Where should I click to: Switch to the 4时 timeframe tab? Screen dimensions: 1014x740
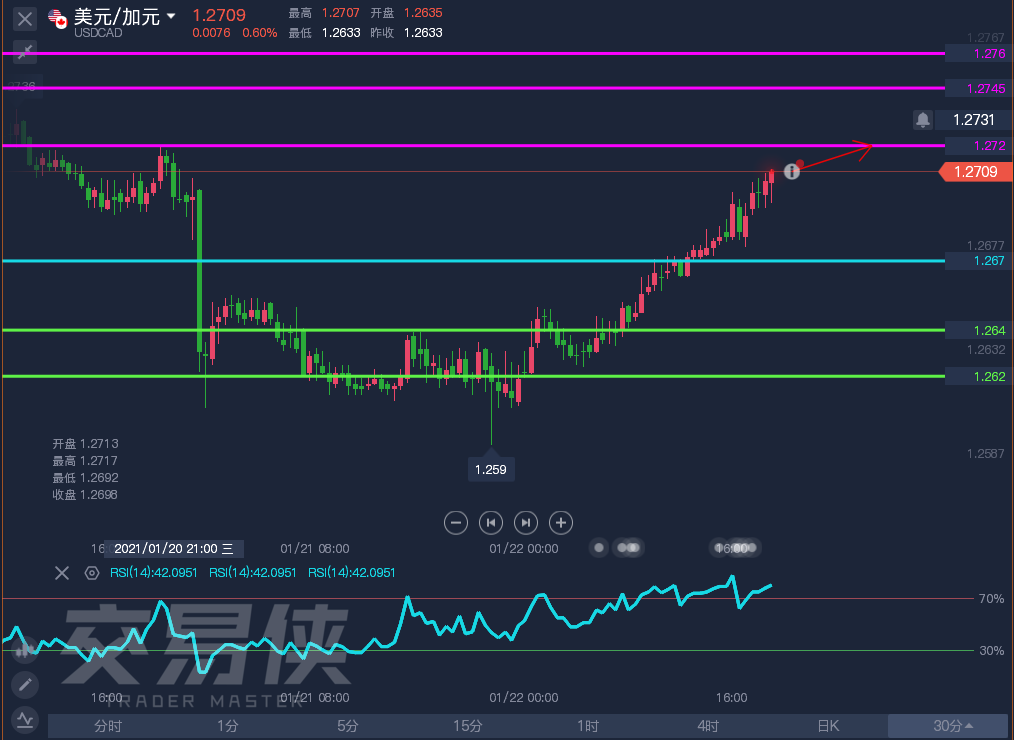[707, 726]
